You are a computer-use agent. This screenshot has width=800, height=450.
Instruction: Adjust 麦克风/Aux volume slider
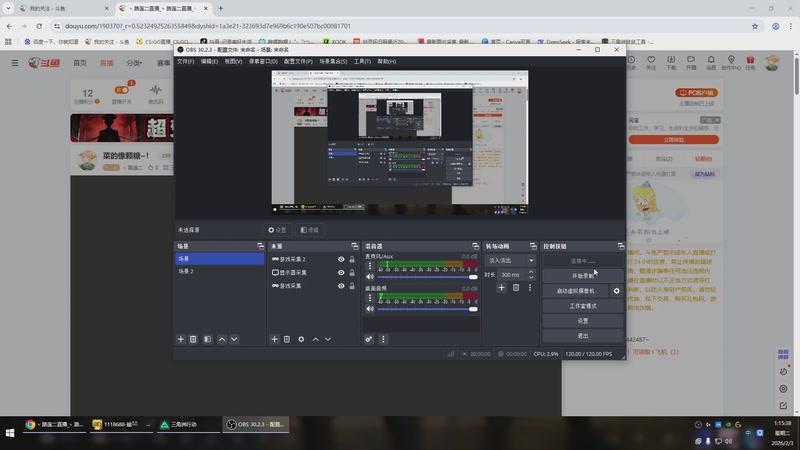click(x=428, y=277)
